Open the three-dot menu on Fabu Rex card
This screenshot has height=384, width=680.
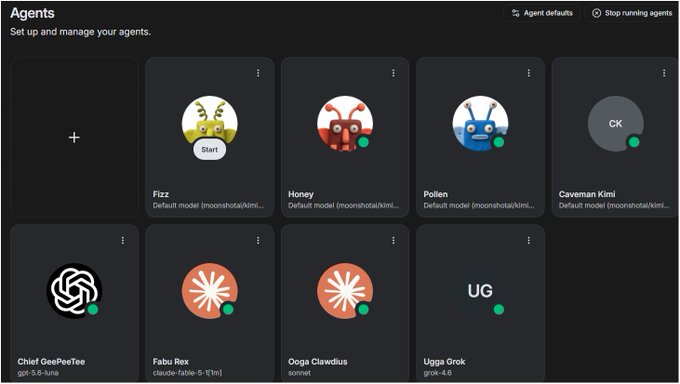click(258, 240)
